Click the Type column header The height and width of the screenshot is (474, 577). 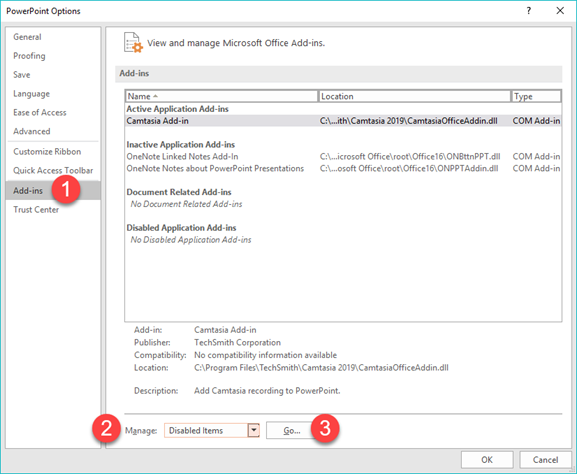tap(537, 96)
